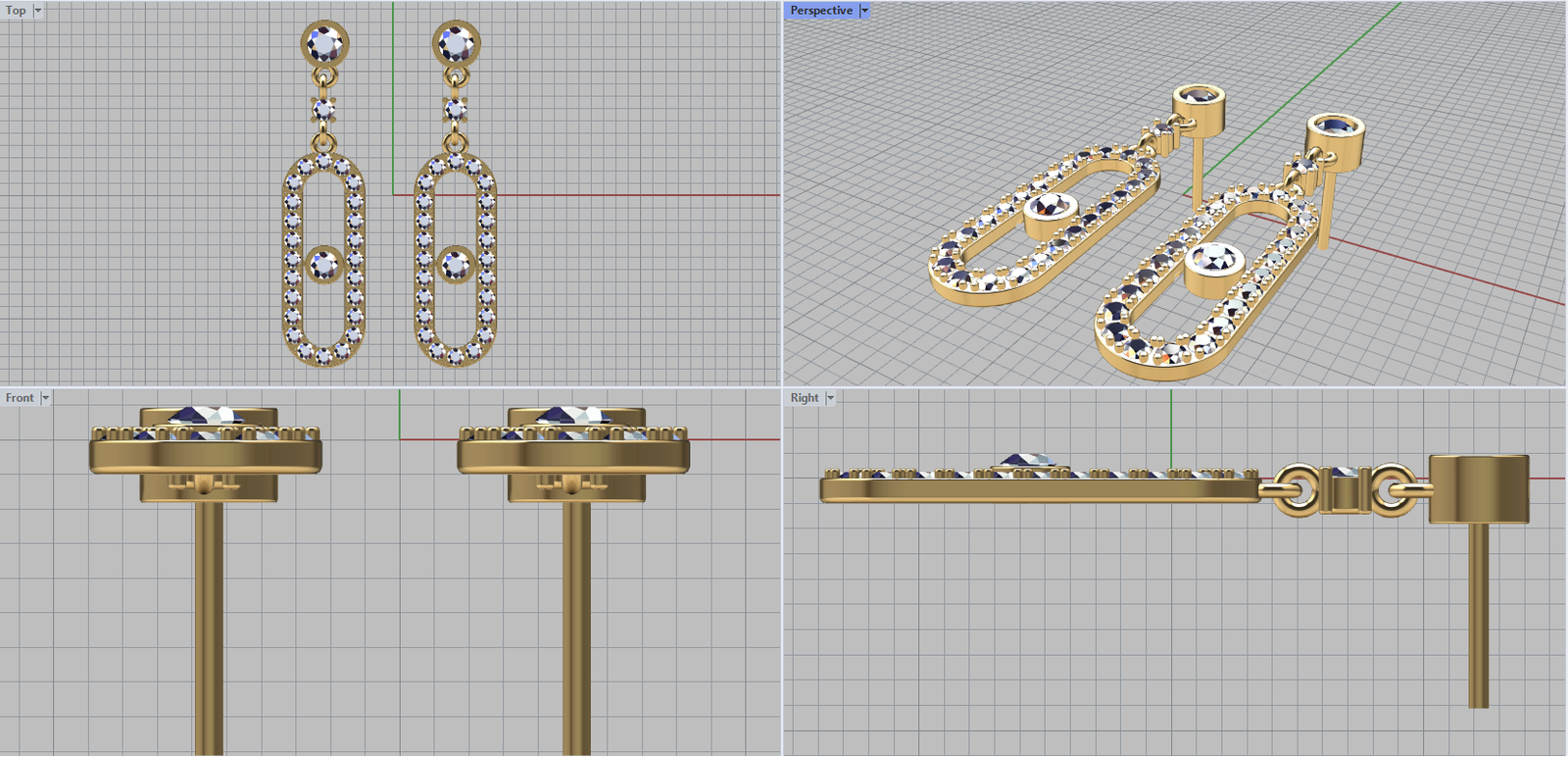Viewport: 1568px width, 757px height.
Task: Select small connector stone on left earring, Top view
Action: tap(323, 108)
